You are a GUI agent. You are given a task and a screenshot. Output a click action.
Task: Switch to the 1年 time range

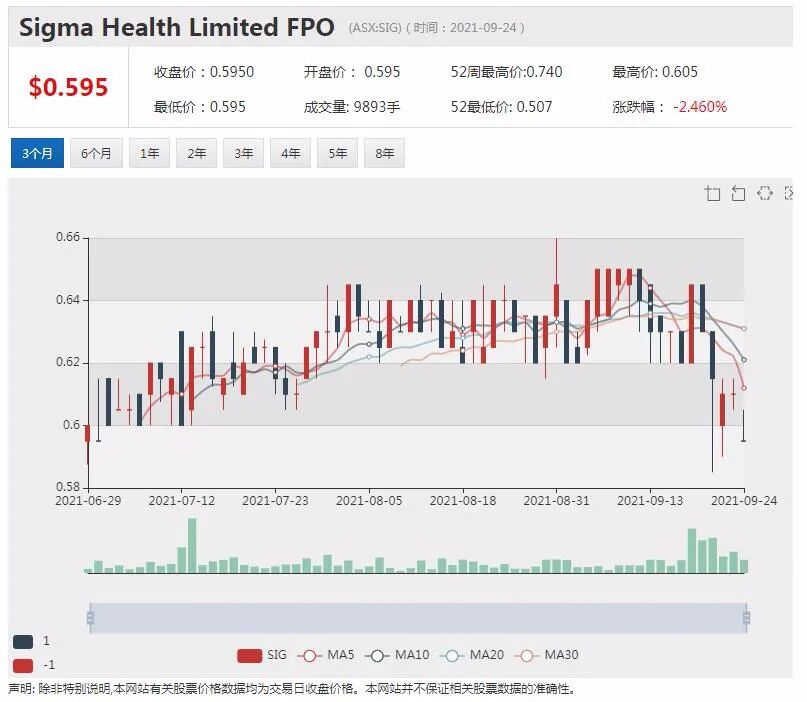pos(149,153)
